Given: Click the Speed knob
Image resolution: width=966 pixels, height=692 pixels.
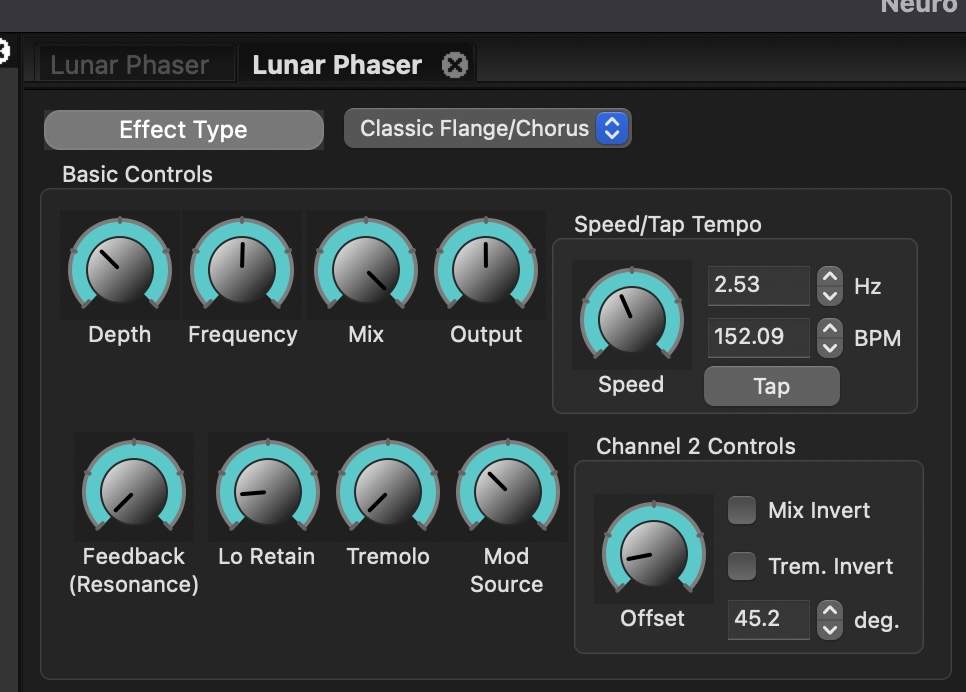Looking at the screenshot, I should 631,315.
